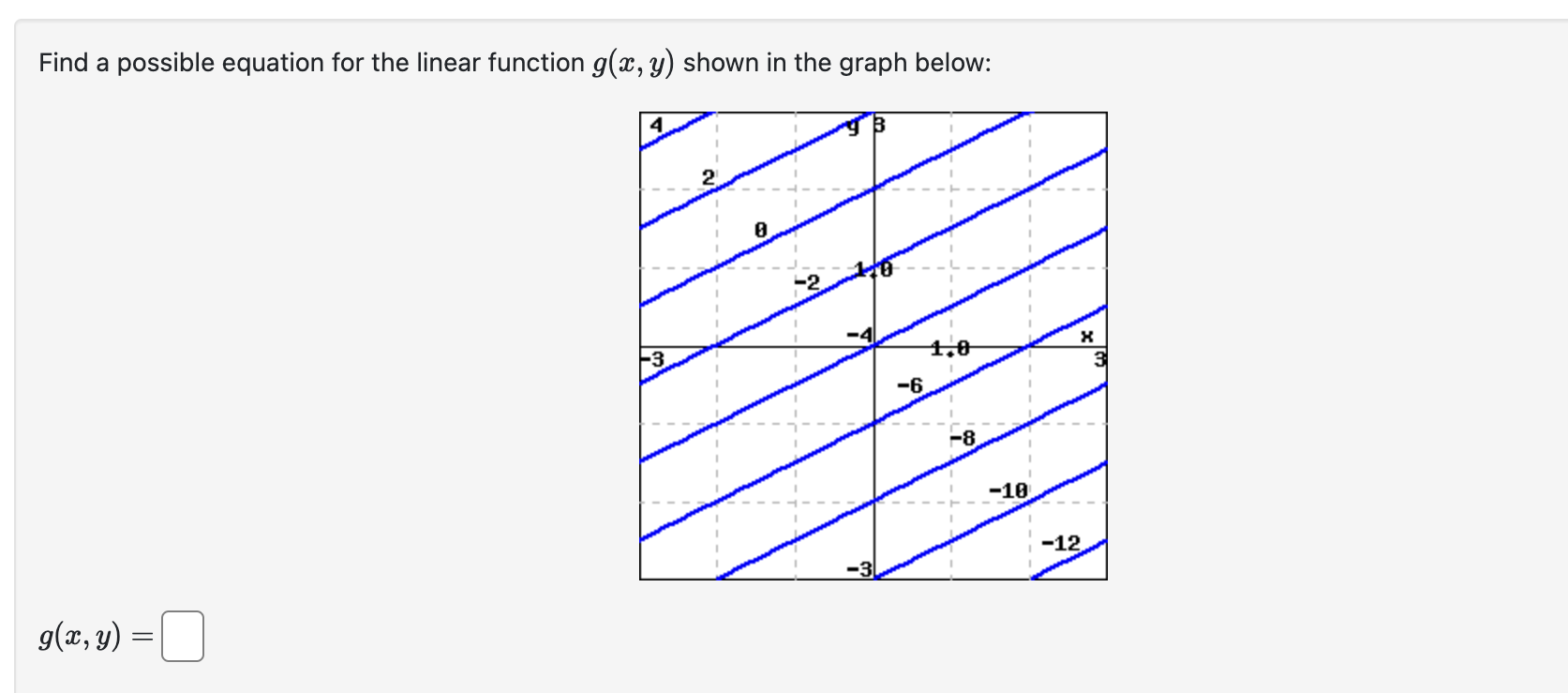Click the 1.0 label near the x-axis
The height and width of the screenshot is (693, 1568).
click(x=949, y=348)
